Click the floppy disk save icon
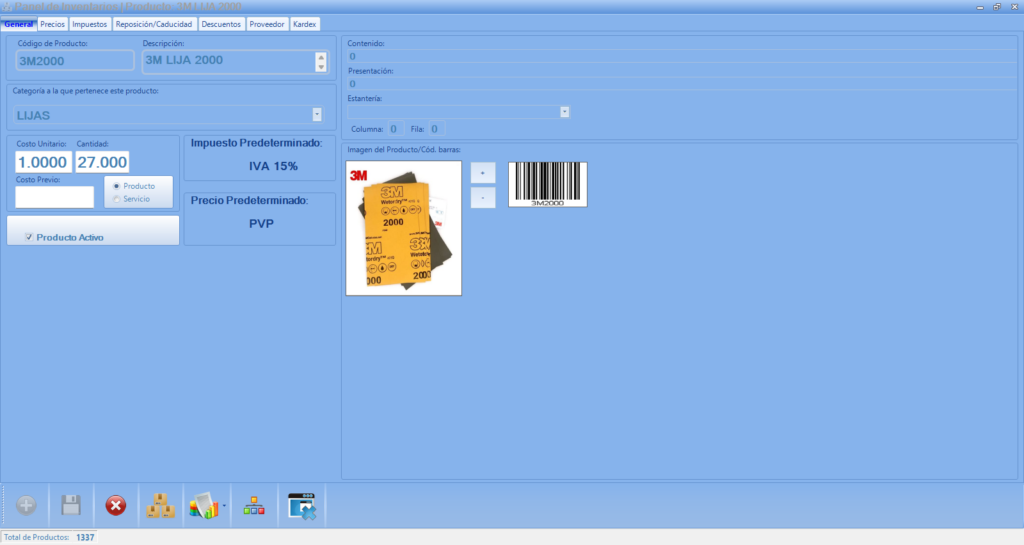This screenshot has height=545, width=1024. click(71, 505)
